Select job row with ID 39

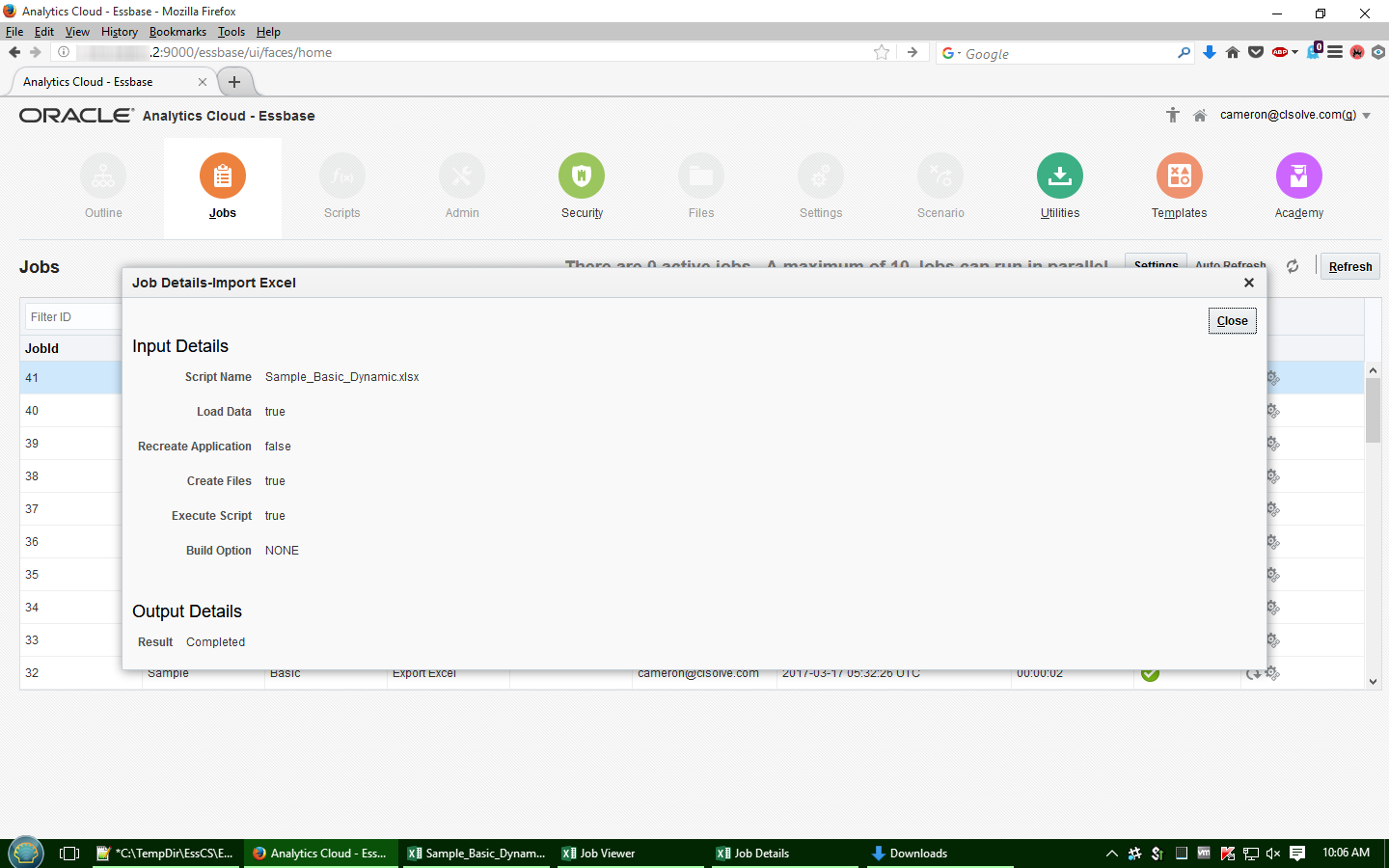click(x=71, y=444)
